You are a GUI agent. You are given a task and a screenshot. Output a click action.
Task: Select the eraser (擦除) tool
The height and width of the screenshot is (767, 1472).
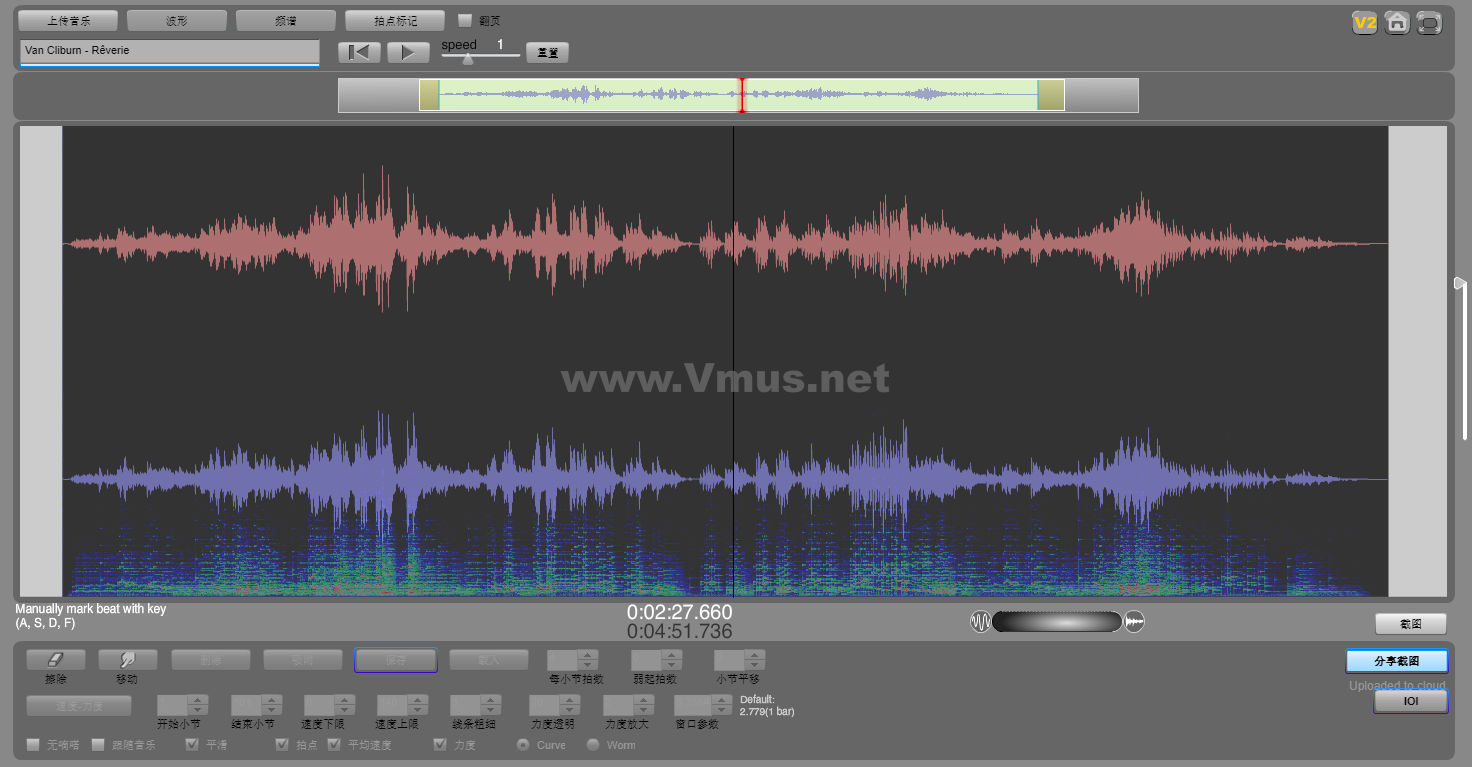click(56, 660)
